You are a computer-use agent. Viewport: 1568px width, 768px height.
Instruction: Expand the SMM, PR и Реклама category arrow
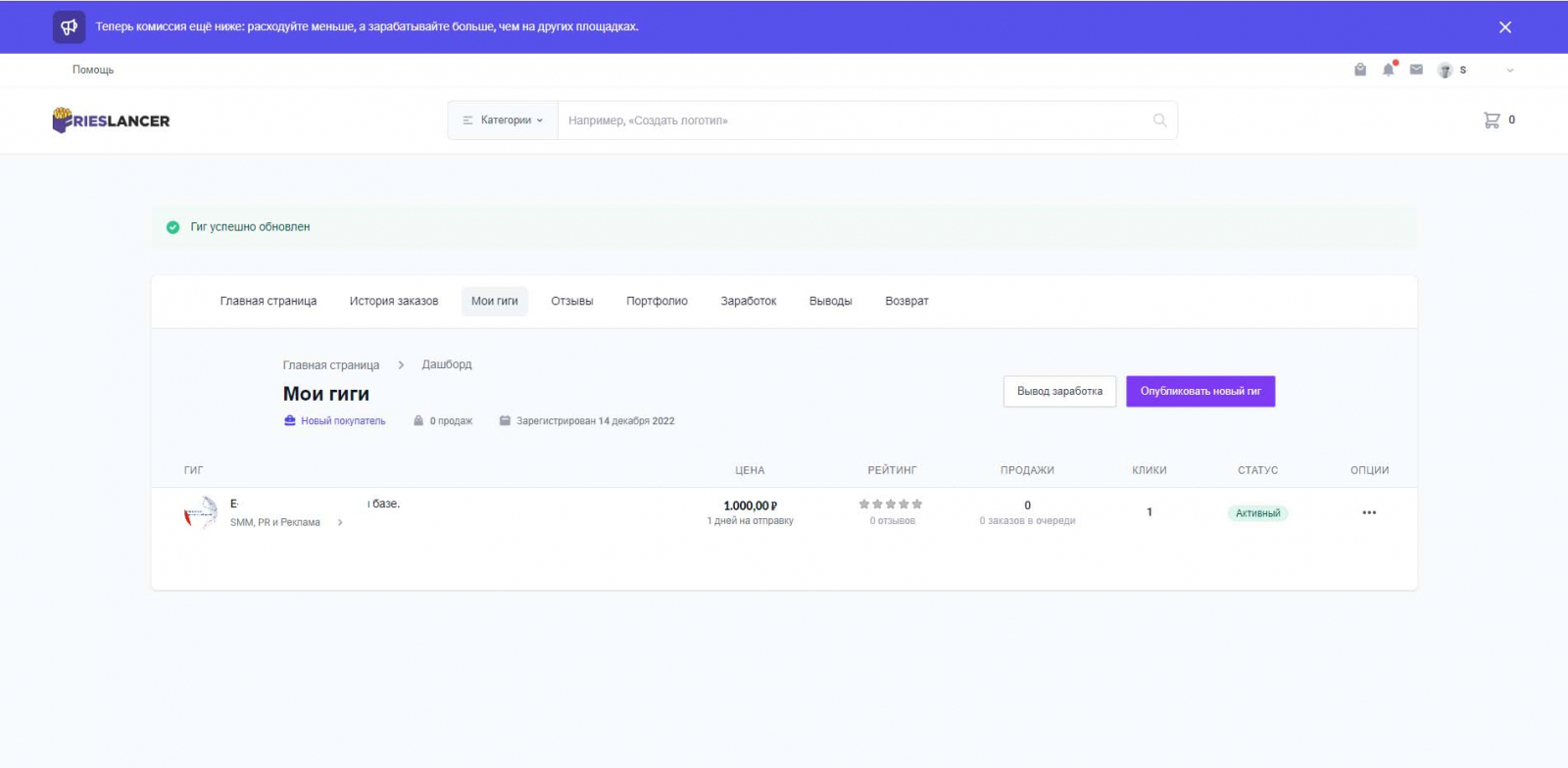[x=340, y=523]
